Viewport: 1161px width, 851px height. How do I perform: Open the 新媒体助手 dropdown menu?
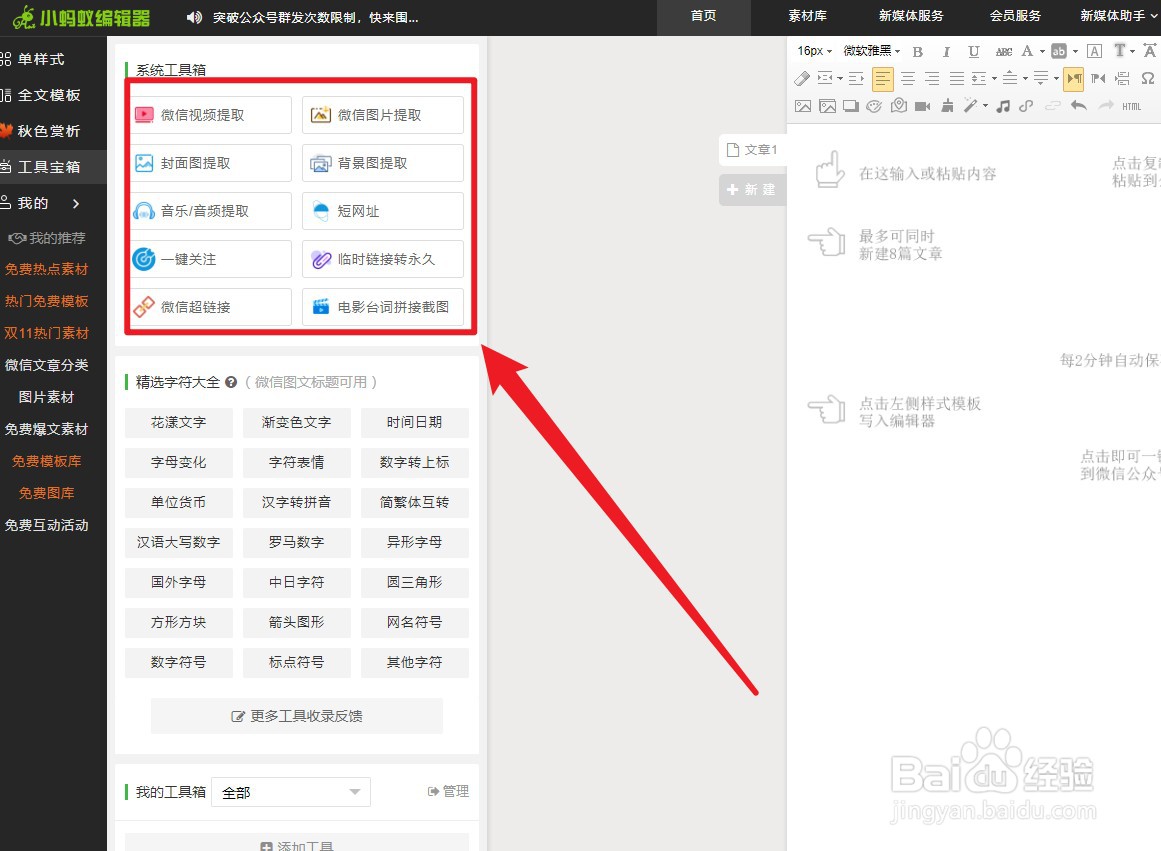tap(1118, 16)
